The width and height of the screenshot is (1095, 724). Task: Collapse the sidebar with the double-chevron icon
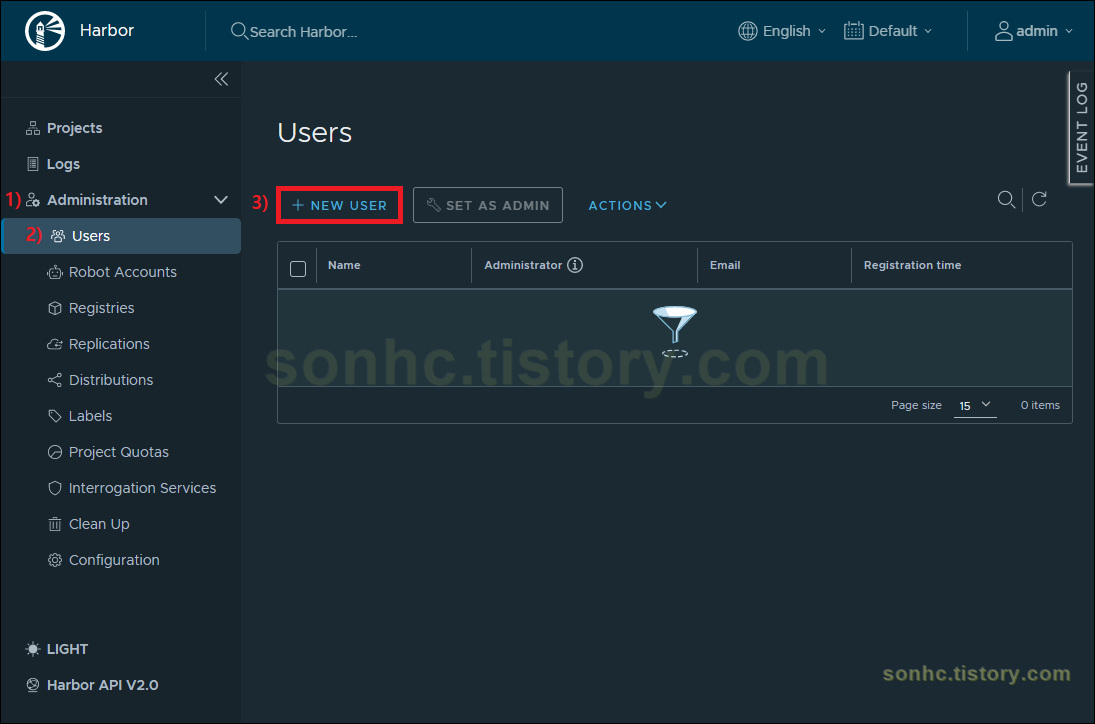[x=221, y=79]
